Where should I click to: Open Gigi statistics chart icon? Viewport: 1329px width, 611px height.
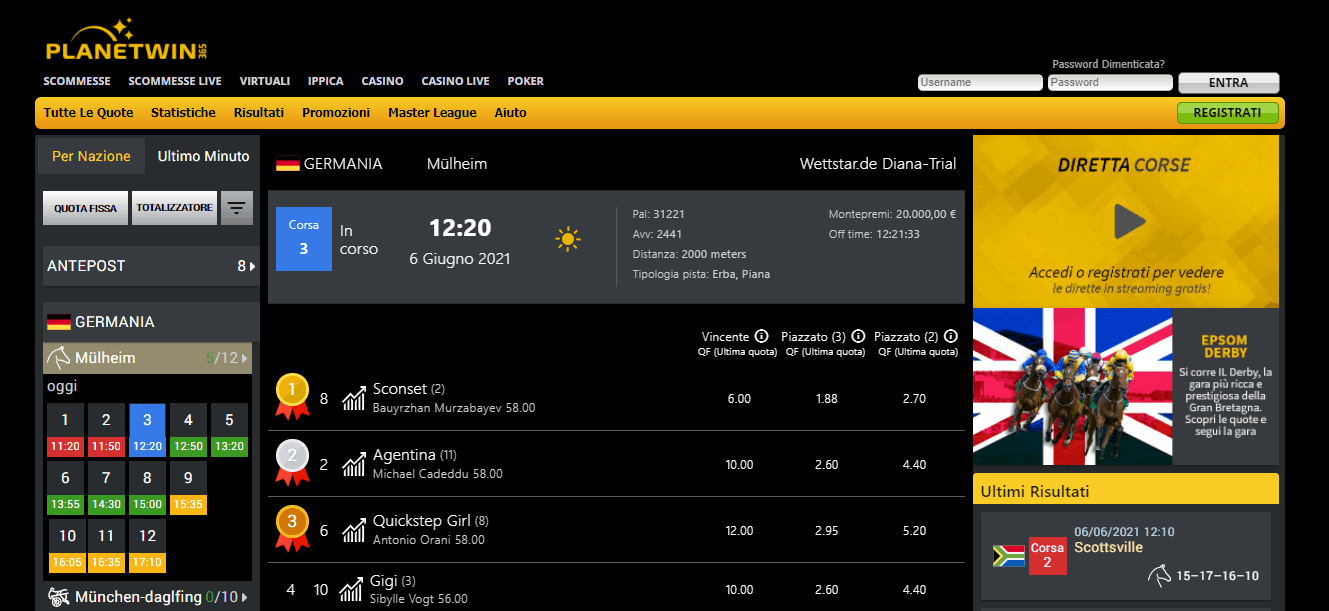click(x=351, y=590)
